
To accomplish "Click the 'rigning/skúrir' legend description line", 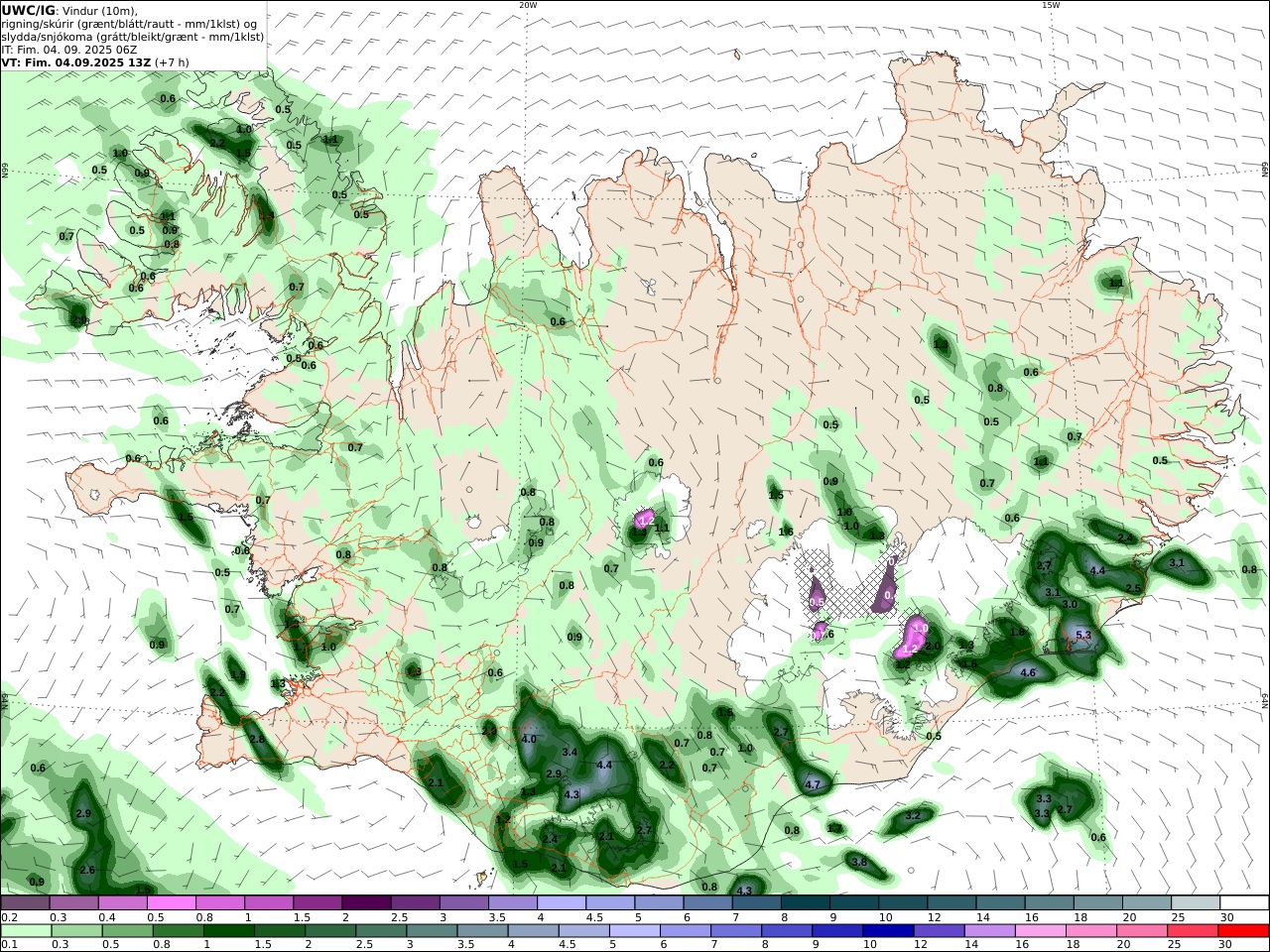I will pos(128,24).
